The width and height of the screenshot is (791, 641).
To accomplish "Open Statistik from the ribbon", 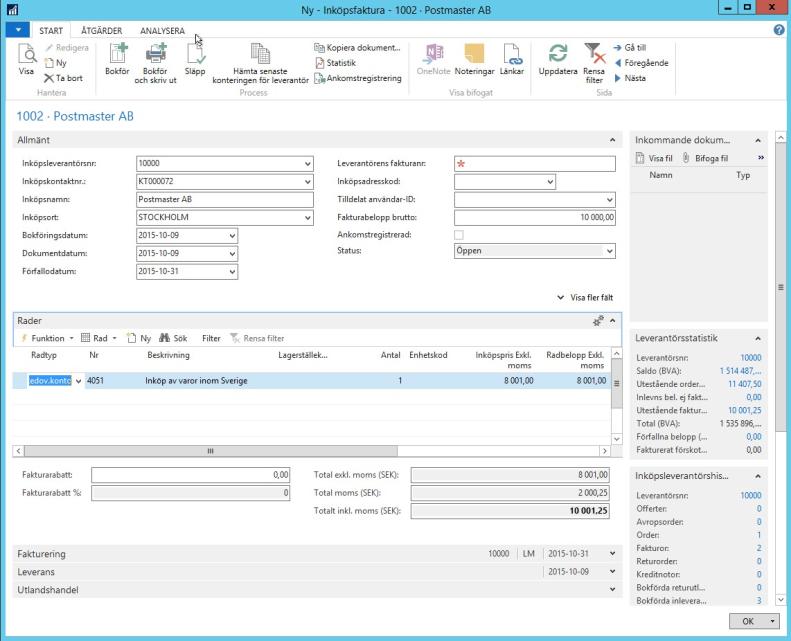I will 335,63.
